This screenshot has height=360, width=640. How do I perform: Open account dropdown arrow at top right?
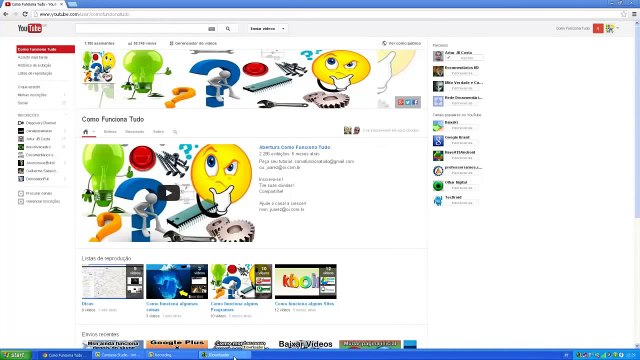pos(618,28)
